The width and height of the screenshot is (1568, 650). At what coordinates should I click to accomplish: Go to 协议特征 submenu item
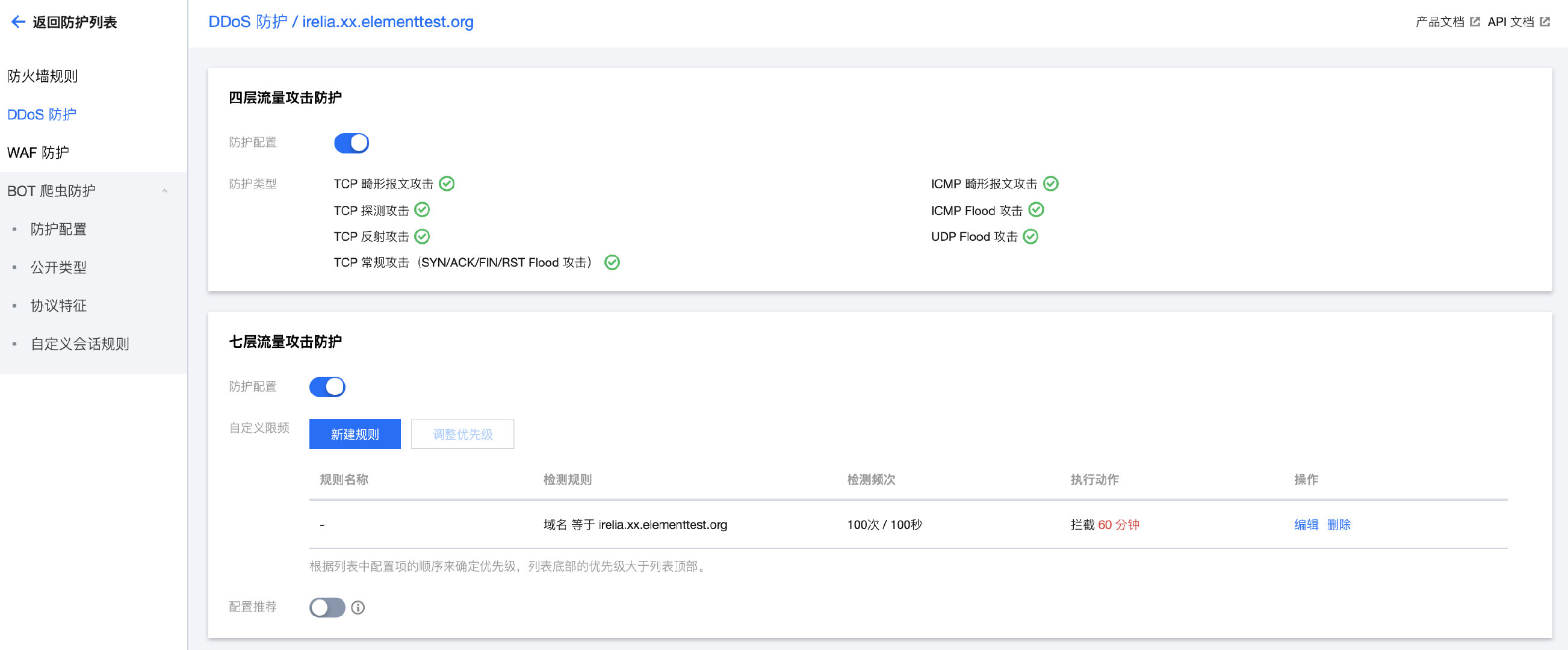pos(58,306)
